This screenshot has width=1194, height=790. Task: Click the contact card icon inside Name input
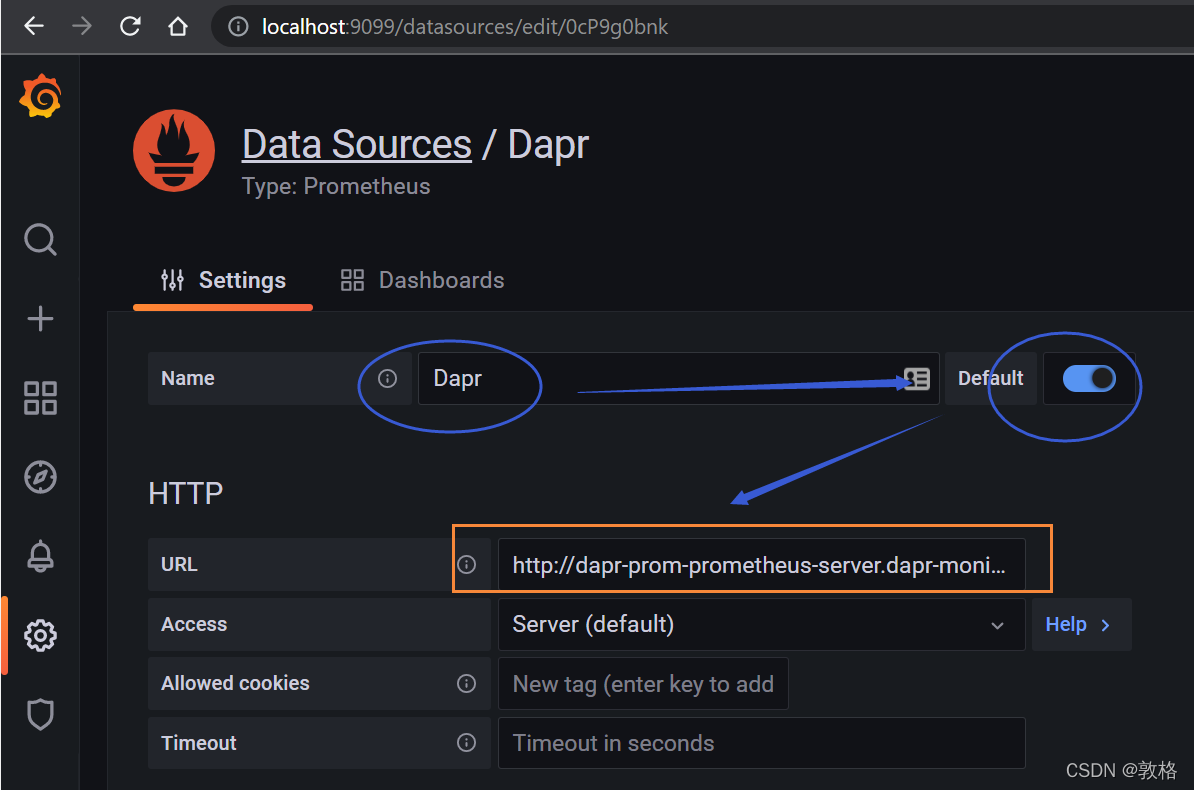(x=917, y=378)
